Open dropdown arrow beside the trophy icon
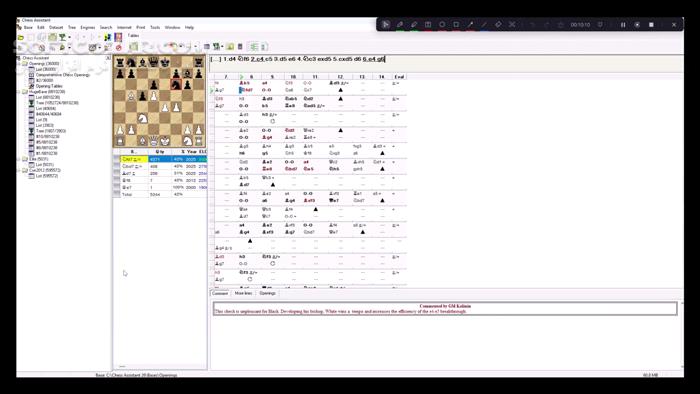 [69, 37]
